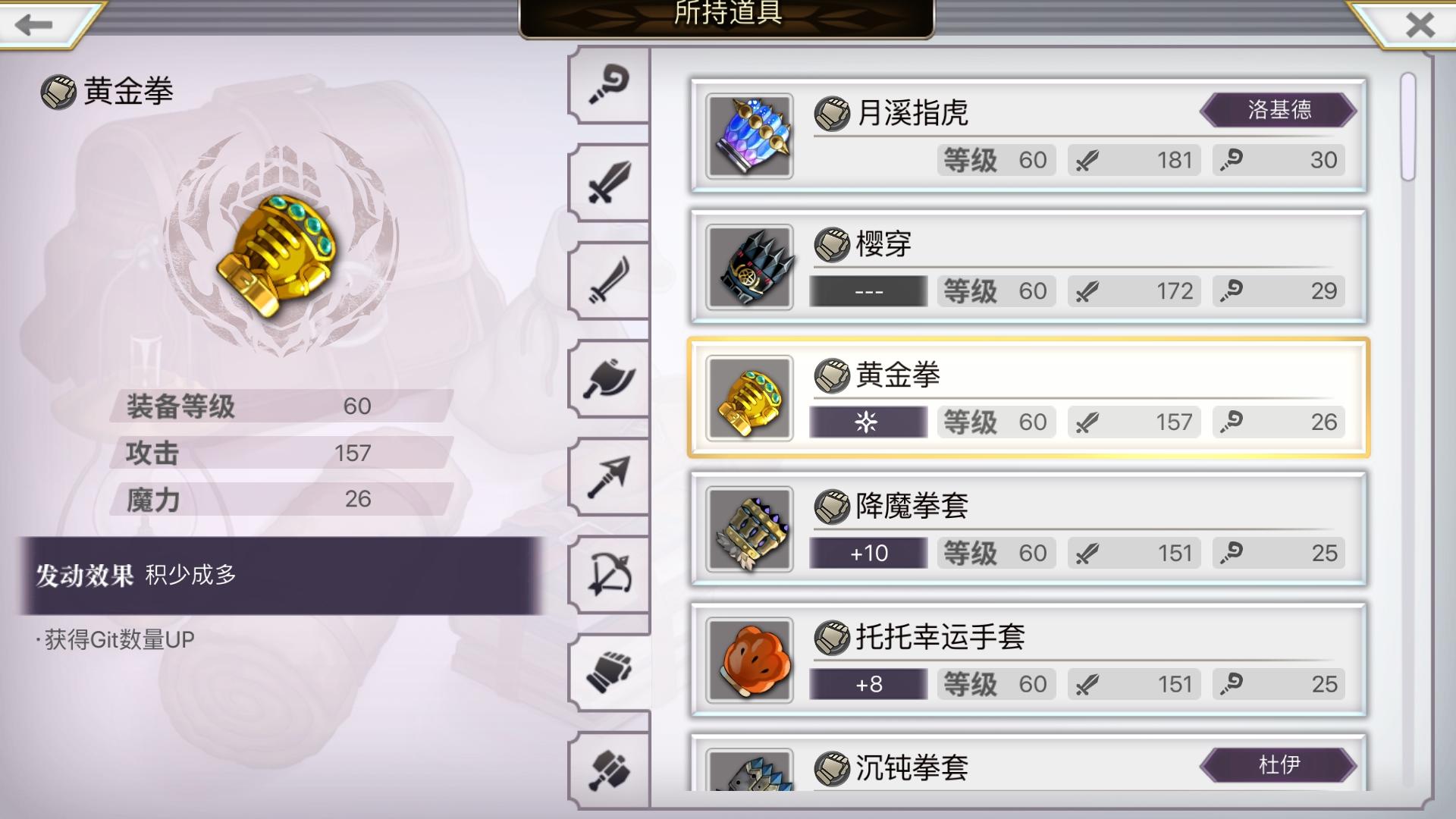Screen dimensions: 1456x819
Task: Select the 樱穿 item entry
Action: (1028, 267)
